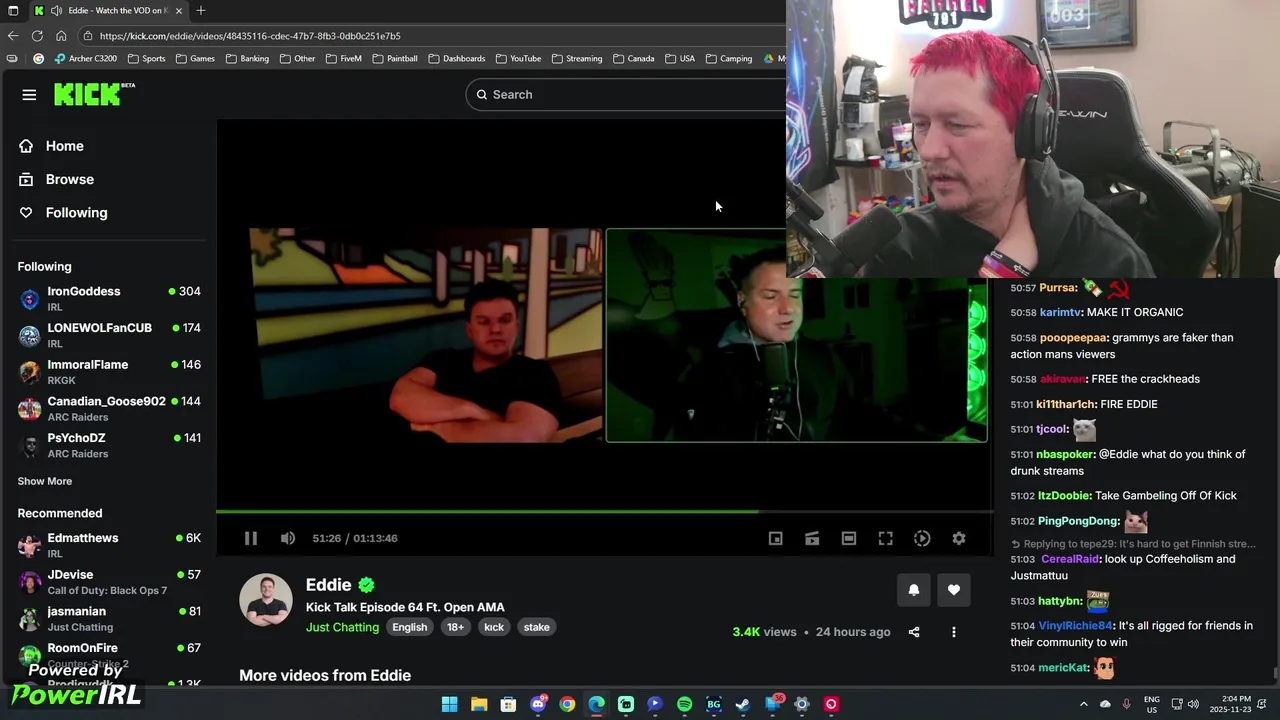Image resolution: width=1280 pixels, height=720 pixels.
Task: Expand the Banking bookmarks folder
Action: [247, 58]
